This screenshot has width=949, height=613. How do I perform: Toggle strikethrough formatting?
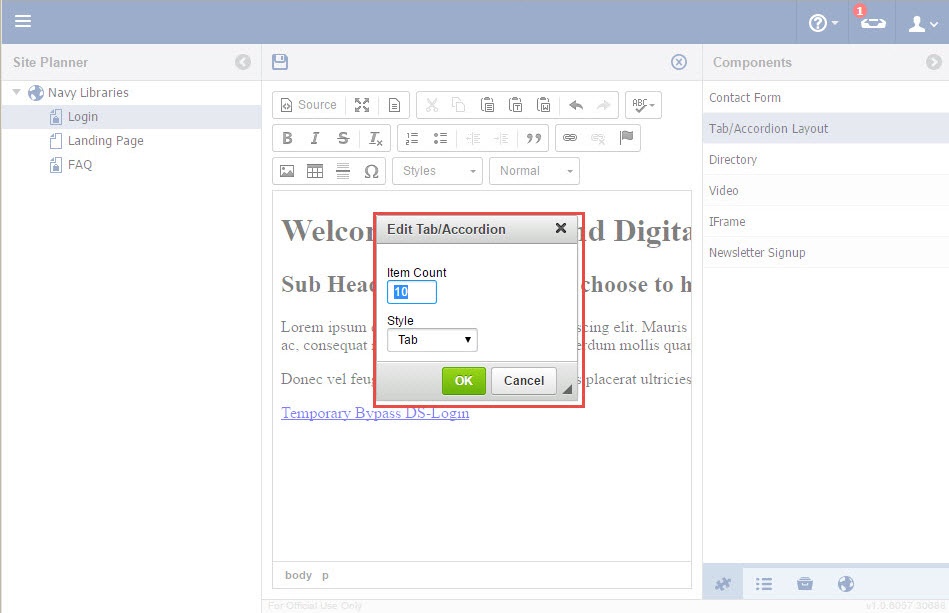[x=343, y=138]
